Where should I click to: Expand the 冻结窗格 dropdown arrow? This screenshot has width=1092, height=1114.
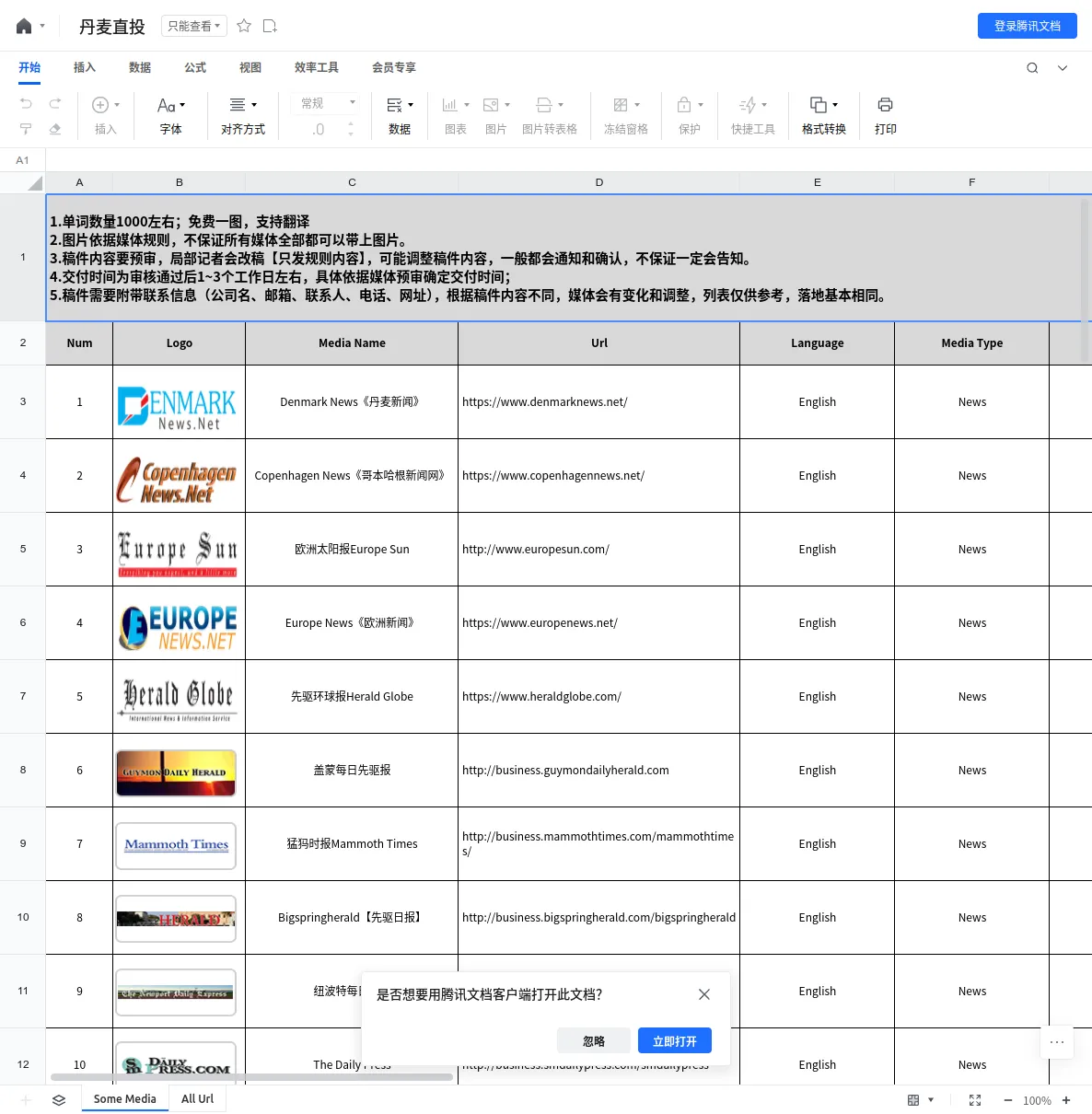coord(637,105)
